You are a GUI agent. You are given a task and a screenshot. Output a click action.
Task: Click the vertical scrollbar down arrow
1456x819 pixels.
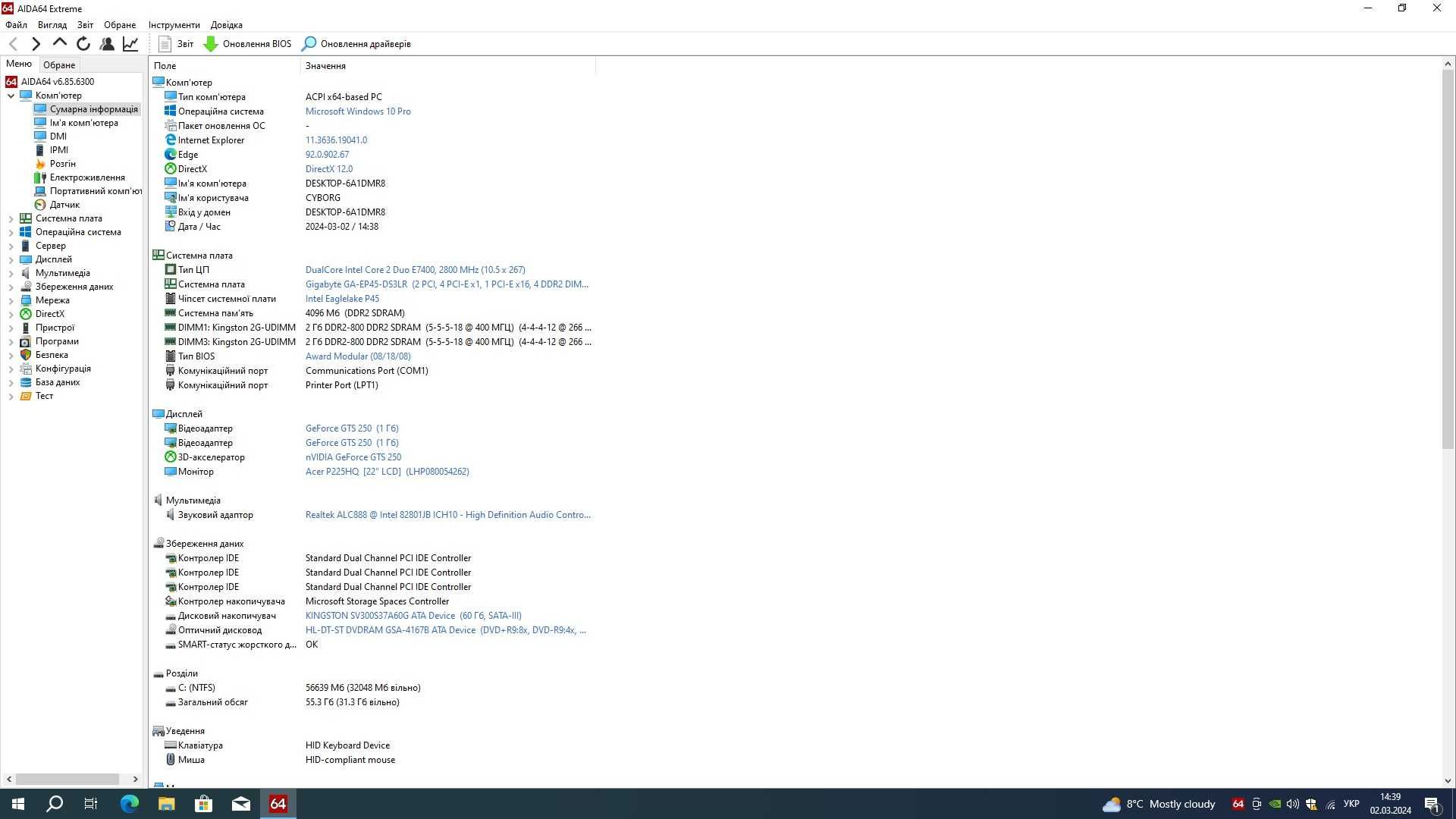tap(1448, 781)
